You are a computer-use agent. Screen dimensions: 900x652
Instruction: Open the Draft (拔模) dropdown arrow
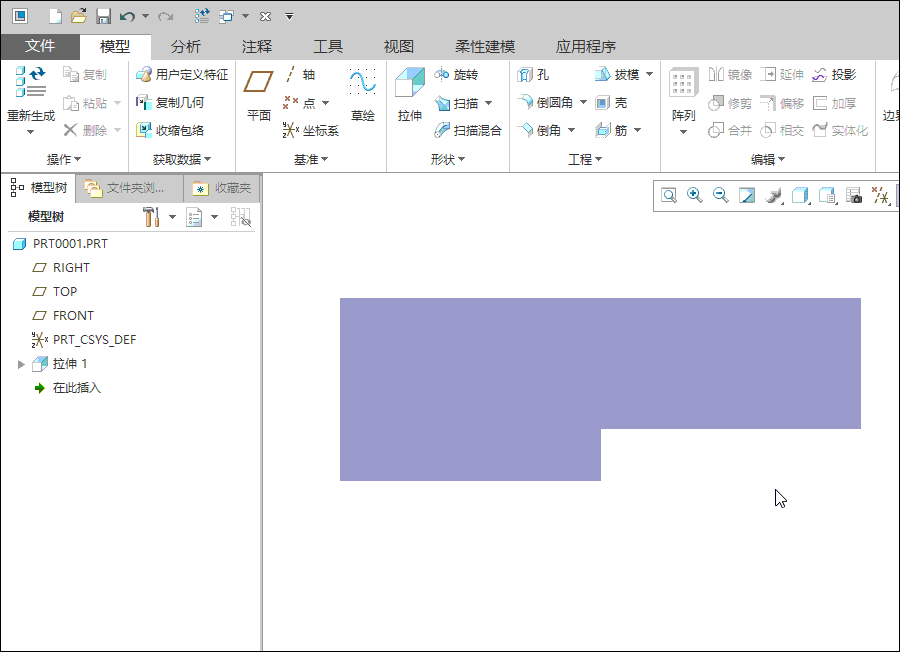click(649, 74)
